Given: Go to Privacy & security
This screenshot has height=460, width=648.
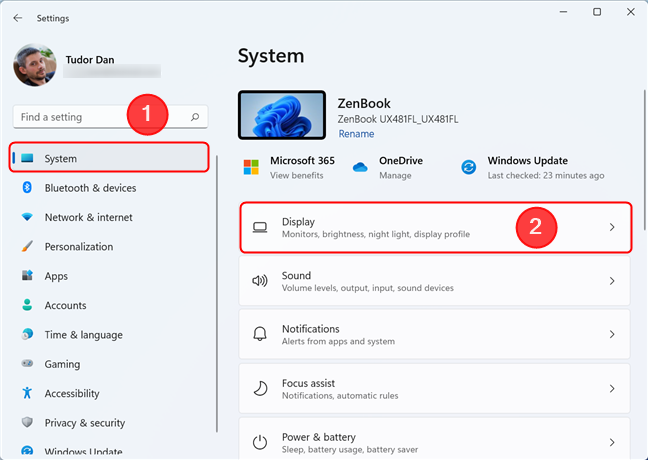Looking at the screenshot, I should 109,422.
